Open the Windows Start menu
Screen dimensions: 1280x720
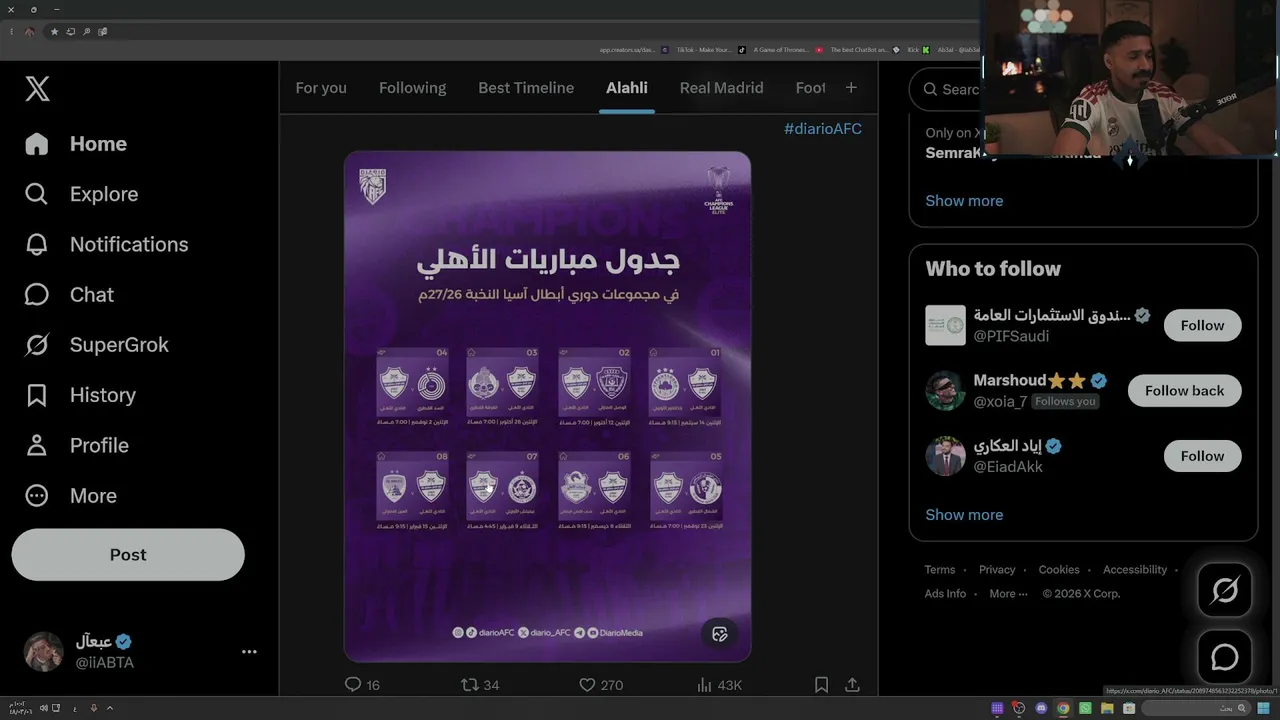tap(1263, 709)
